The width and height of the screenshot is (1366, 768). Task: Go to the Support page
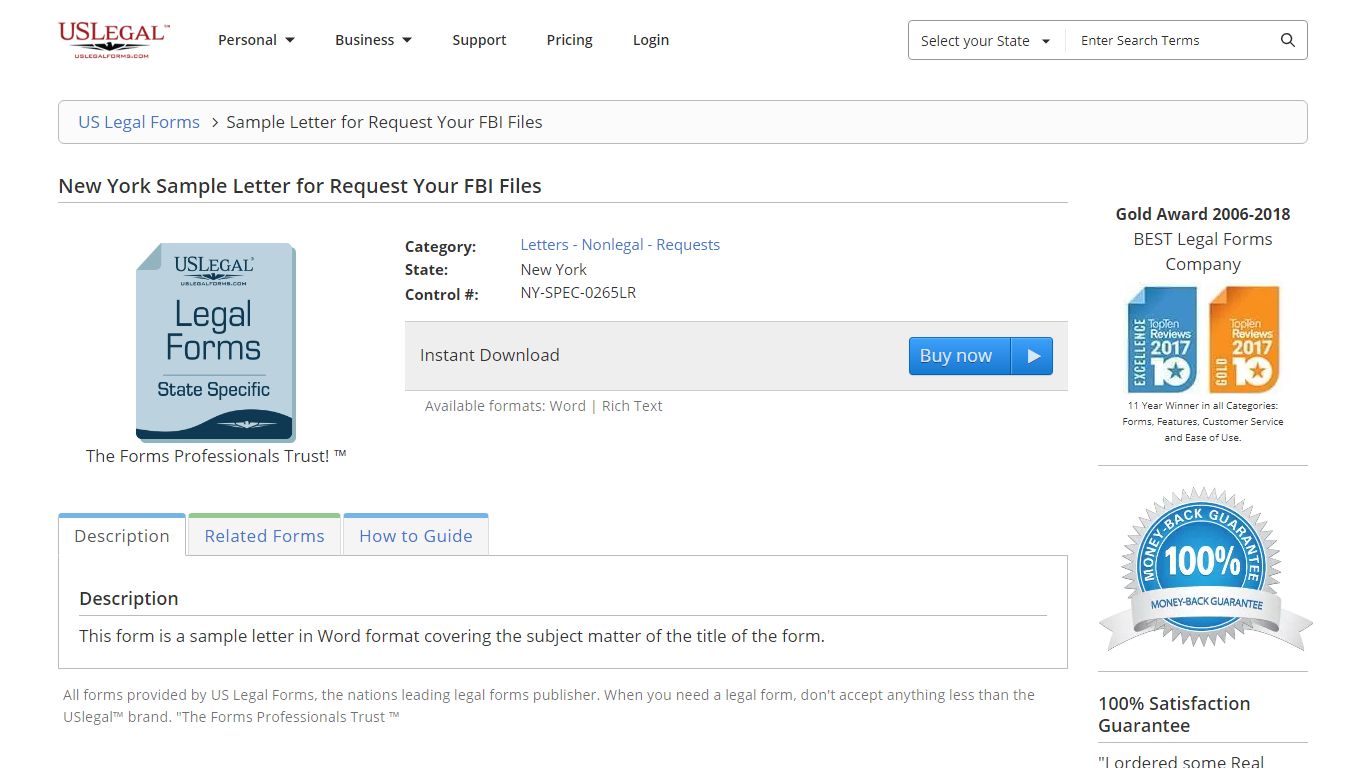pos(479,40)
